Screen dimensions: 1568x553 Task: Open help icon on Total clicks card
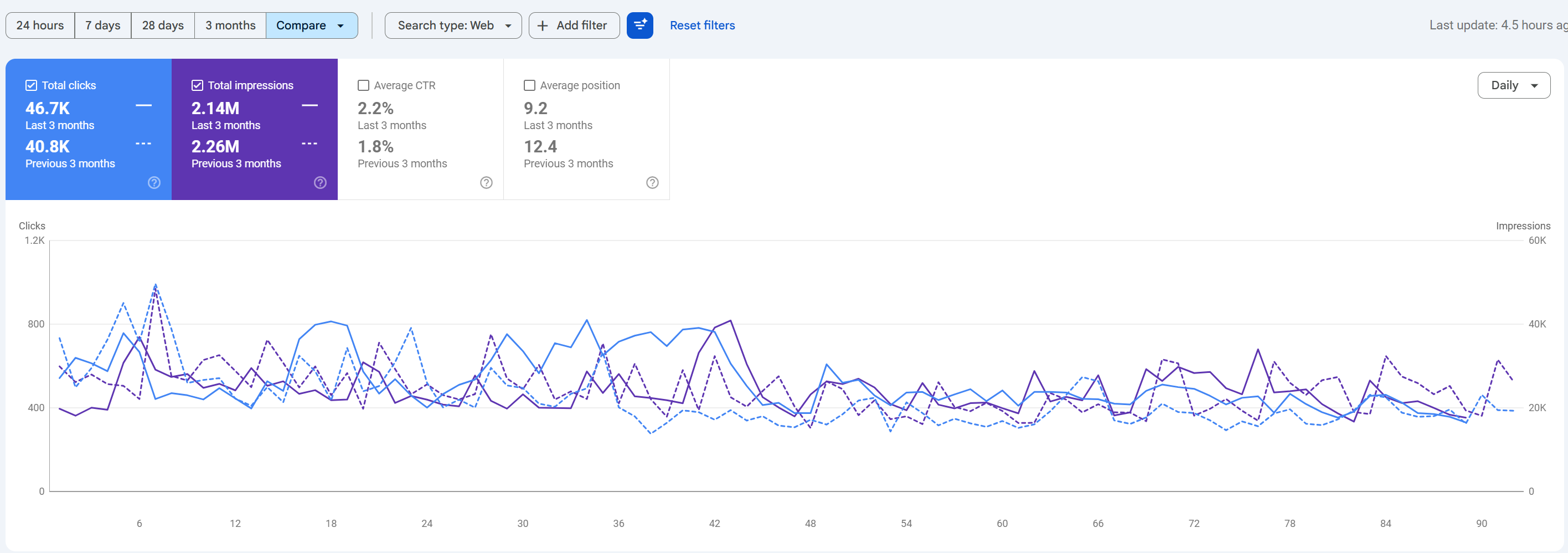click(154, 183)
